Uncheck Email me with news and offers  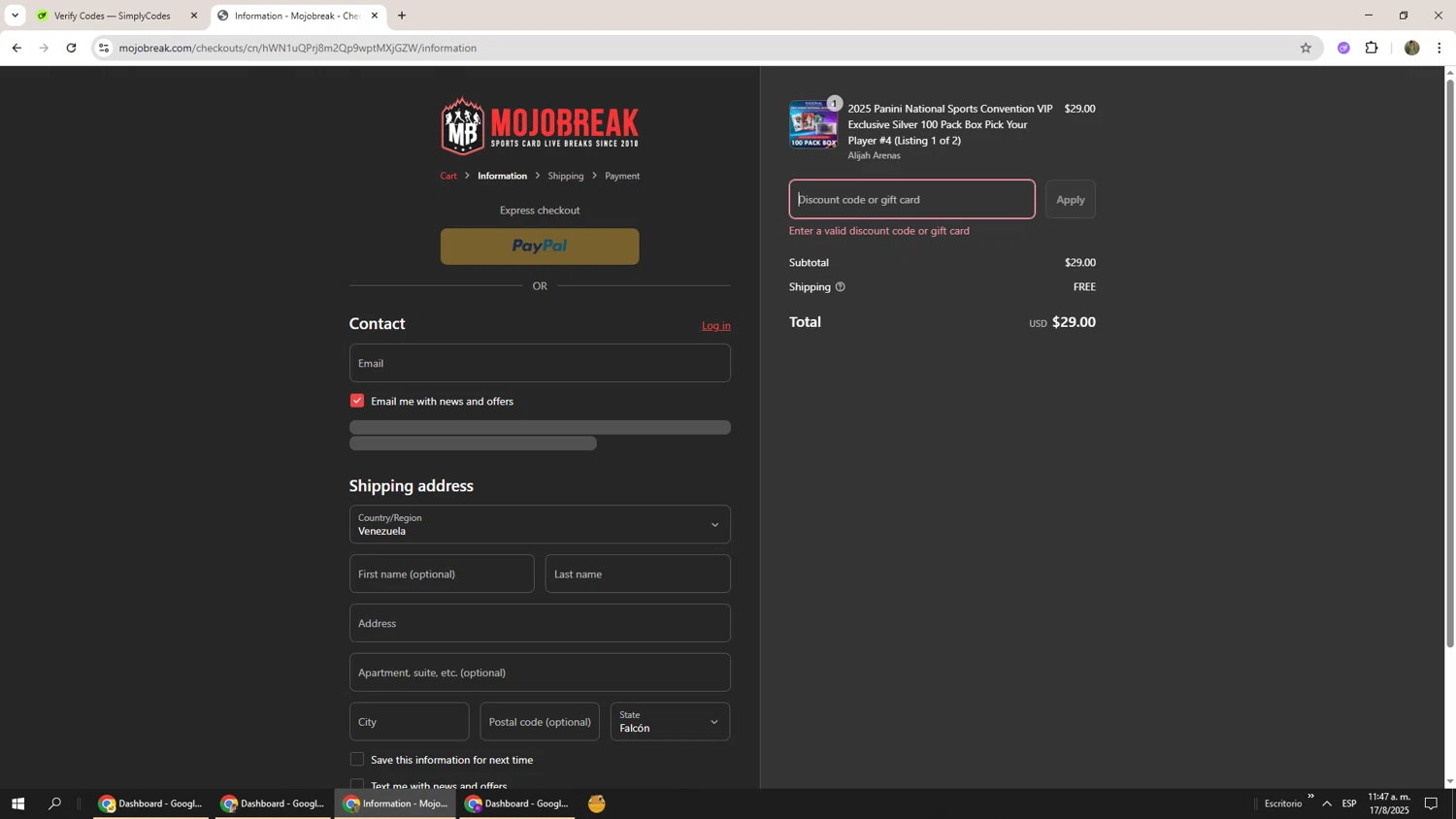(357, 401)
